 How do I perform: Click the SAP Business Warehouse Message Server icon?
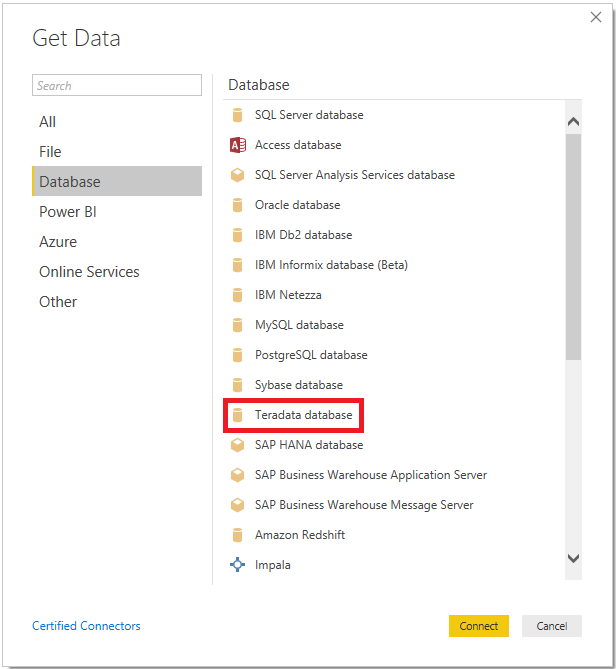click(x=237, y=505)
